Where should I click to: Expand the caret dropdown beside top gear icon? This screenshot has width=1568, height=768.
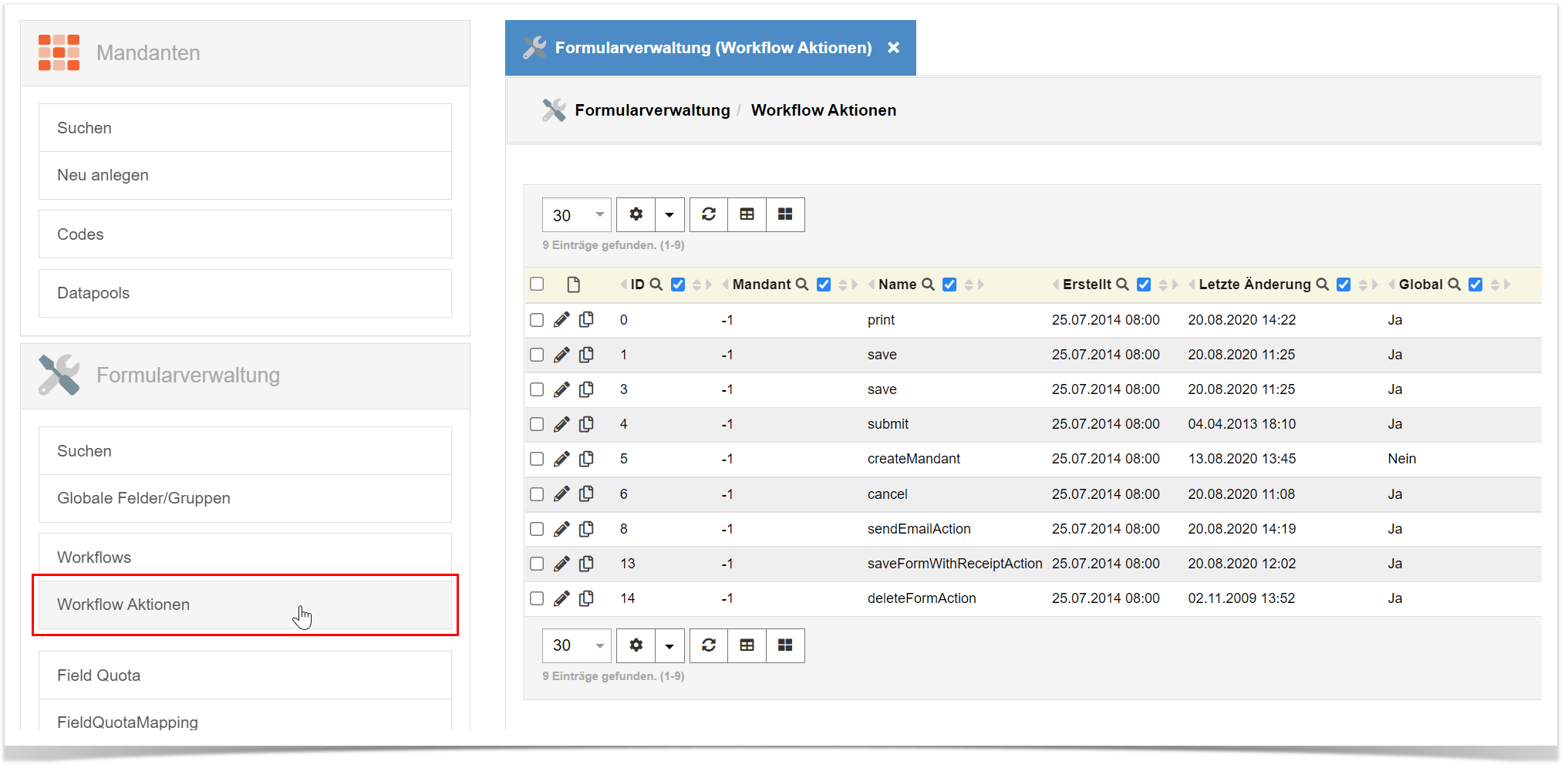(x=669, y=214)
